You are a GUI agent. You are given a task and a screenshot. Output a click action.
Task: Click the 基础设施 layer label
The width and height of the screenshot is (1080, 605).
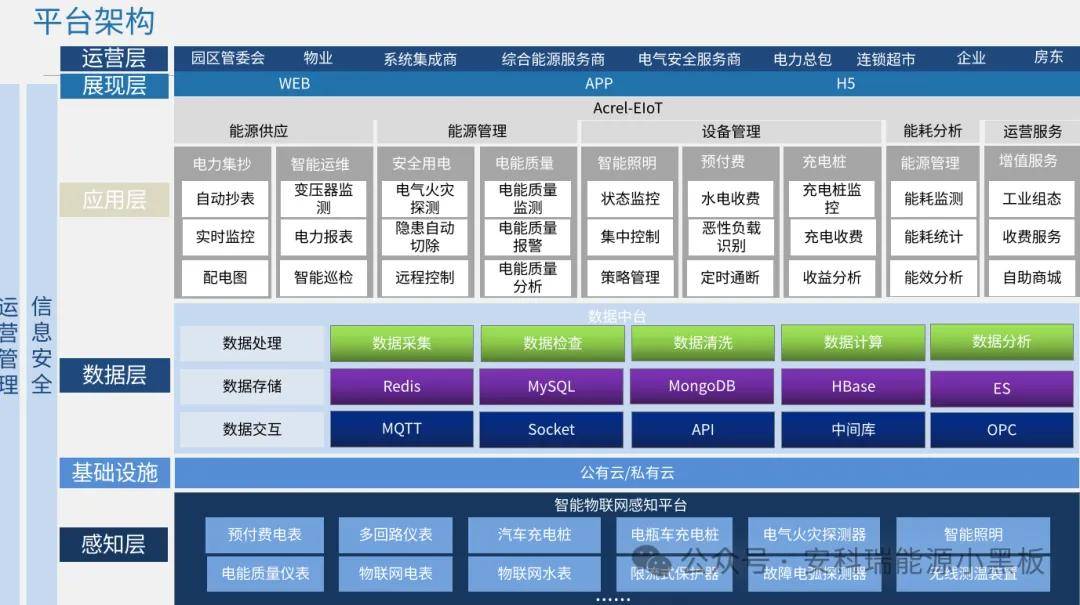(114, 473)
